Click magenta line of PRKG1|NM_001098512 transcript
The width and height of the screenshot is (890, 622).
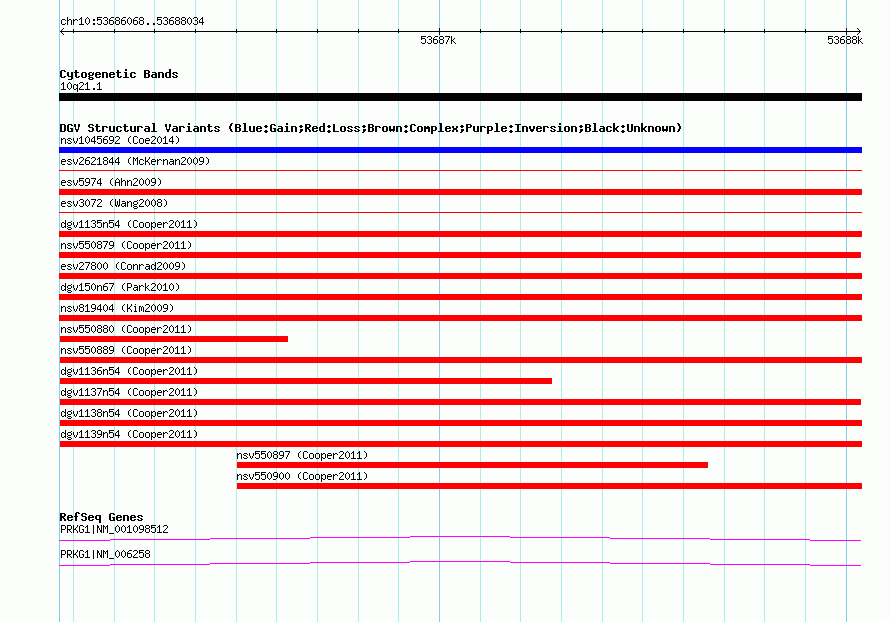(460, 538)
